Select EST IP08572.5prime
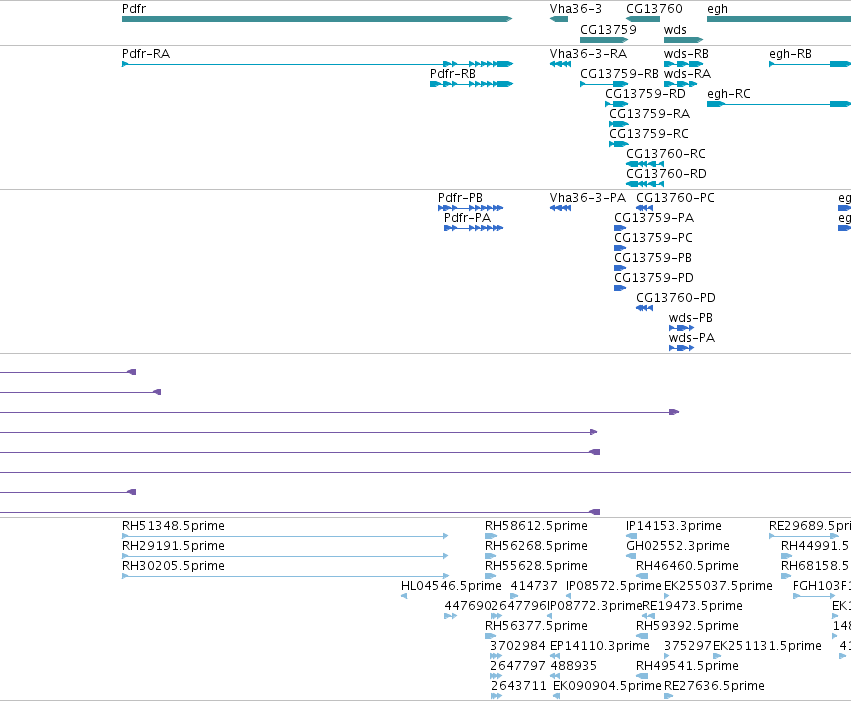The width and height of the screenshot is (851, 701). click(x=568, y=596)
